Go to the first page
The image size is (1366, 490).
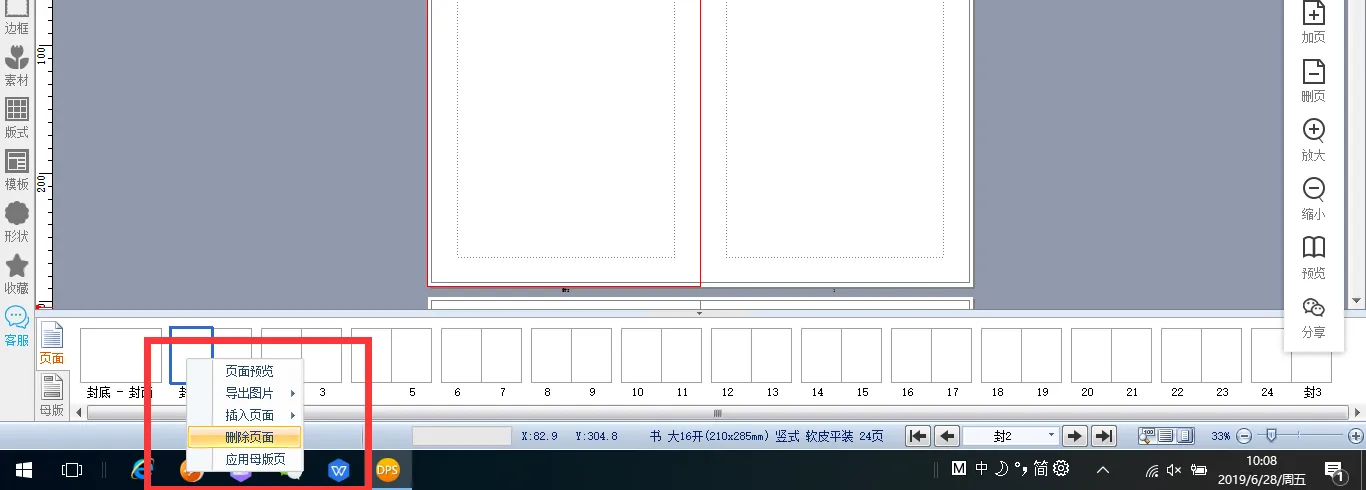[918, 436]
